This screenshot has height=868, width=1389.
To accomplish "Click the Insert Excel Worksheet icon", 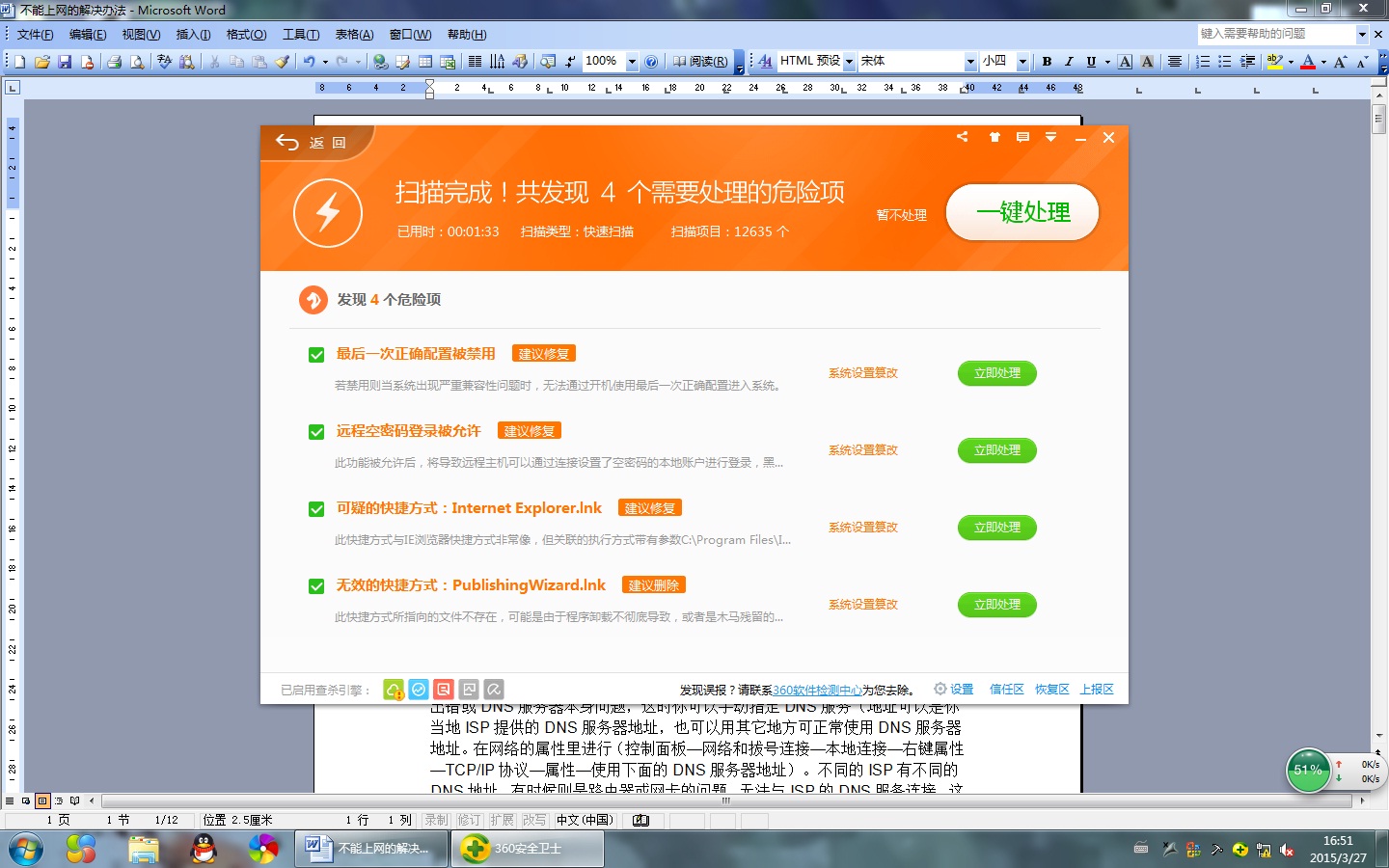I will click(x=448, y=62).
